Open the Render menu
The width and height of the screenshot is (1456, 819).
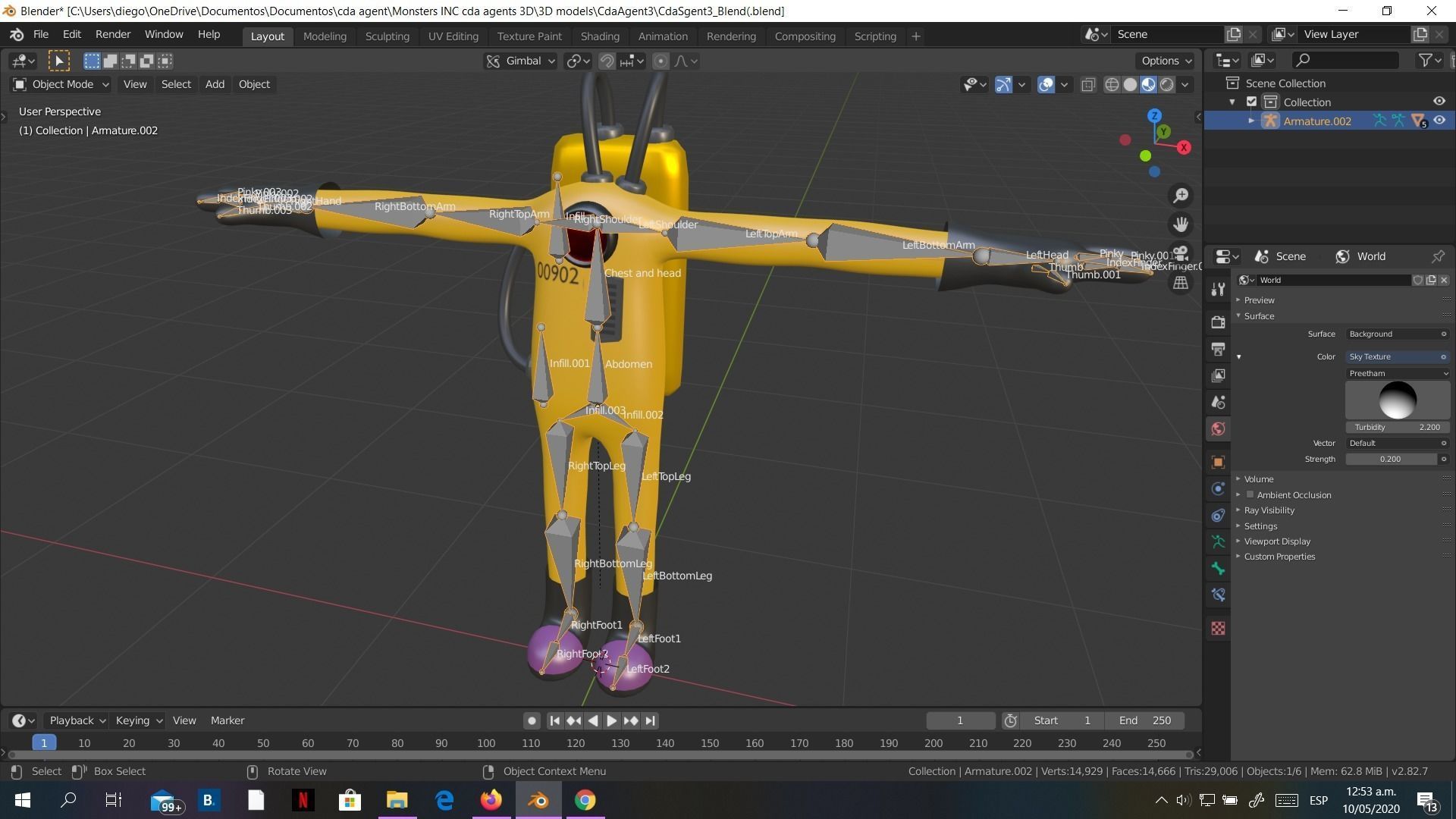(112, 34)
